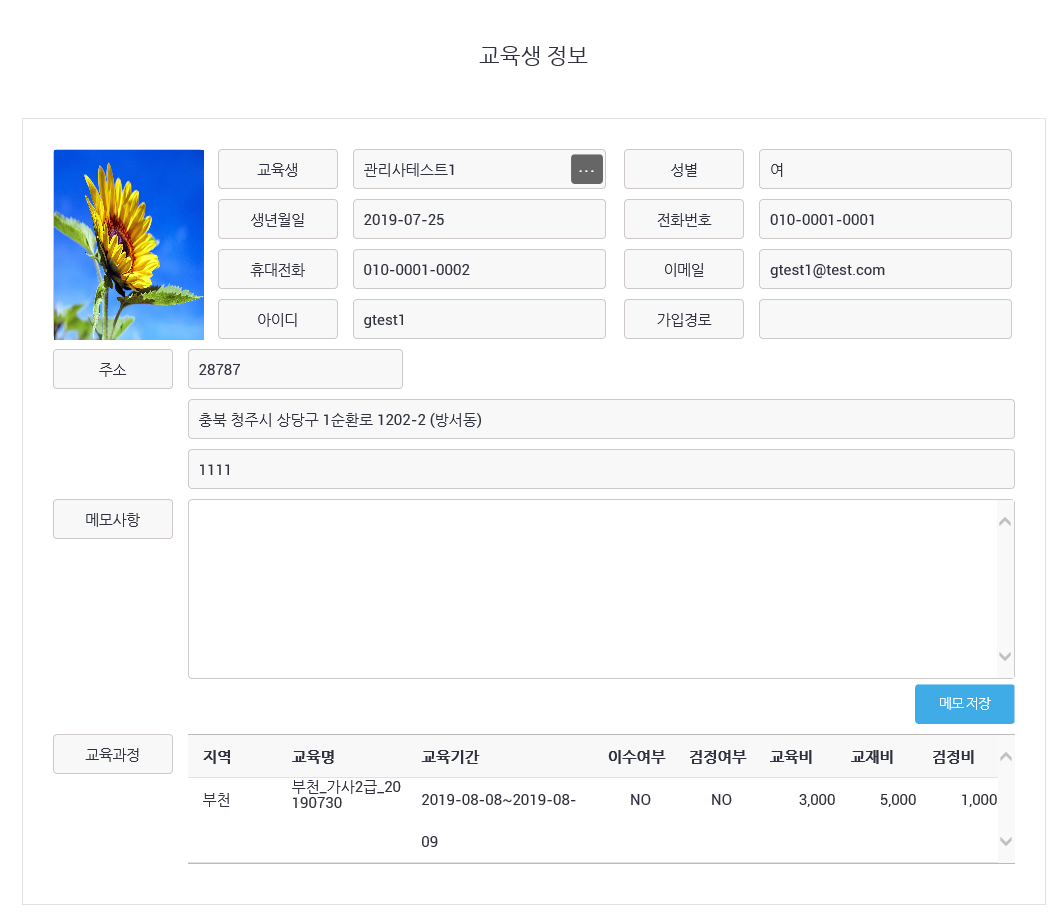Focus the birthdate field 2019-07-25

coord(479,220)
